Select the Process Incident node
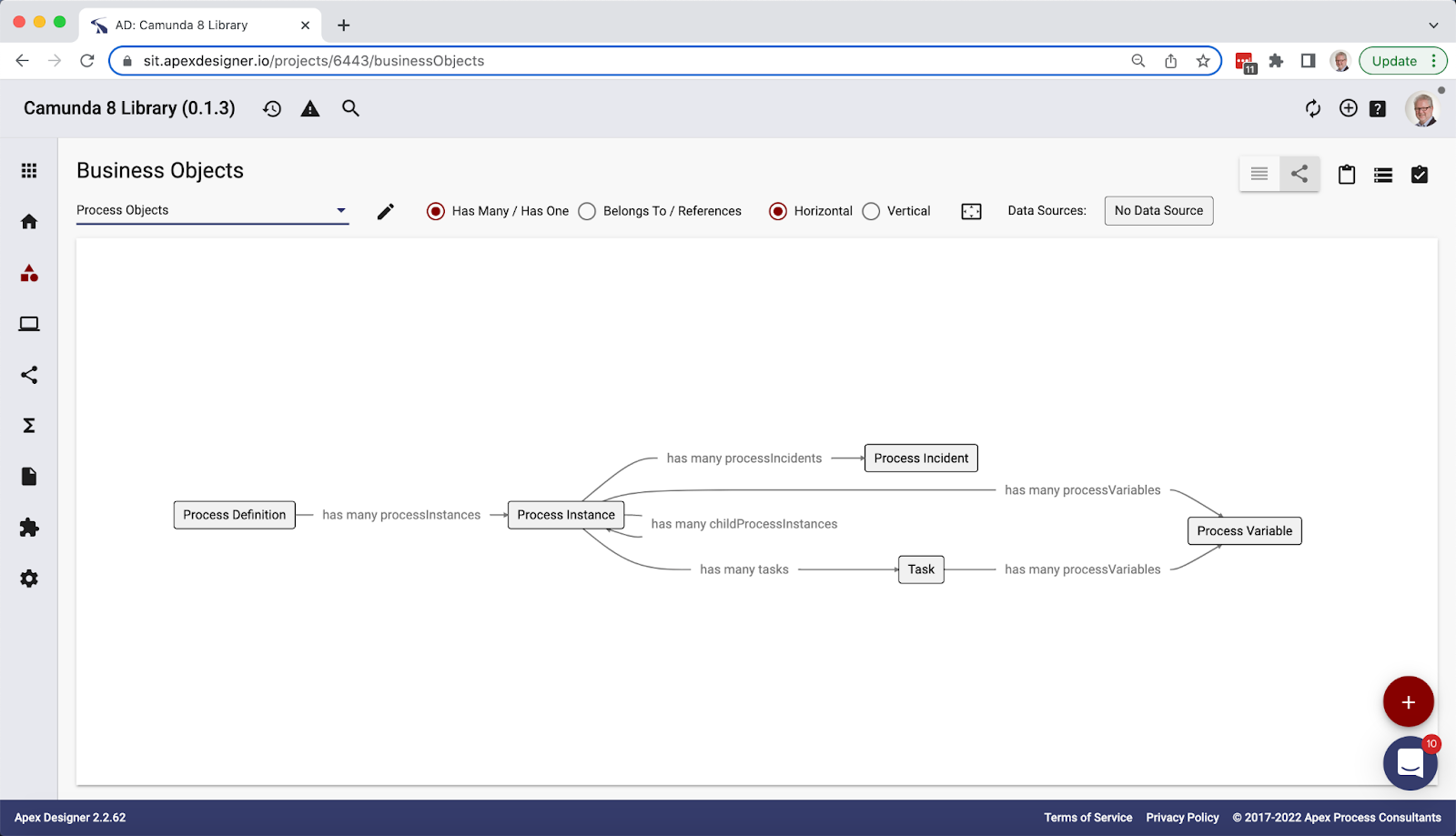 (x=921, y=458)
